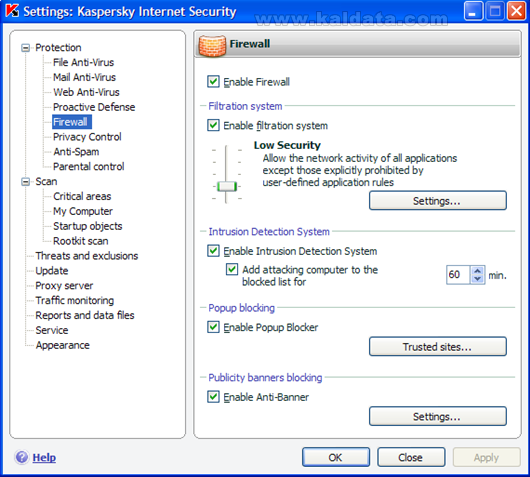
Task: Select Critical areas scan item
Action: (82, 196)
